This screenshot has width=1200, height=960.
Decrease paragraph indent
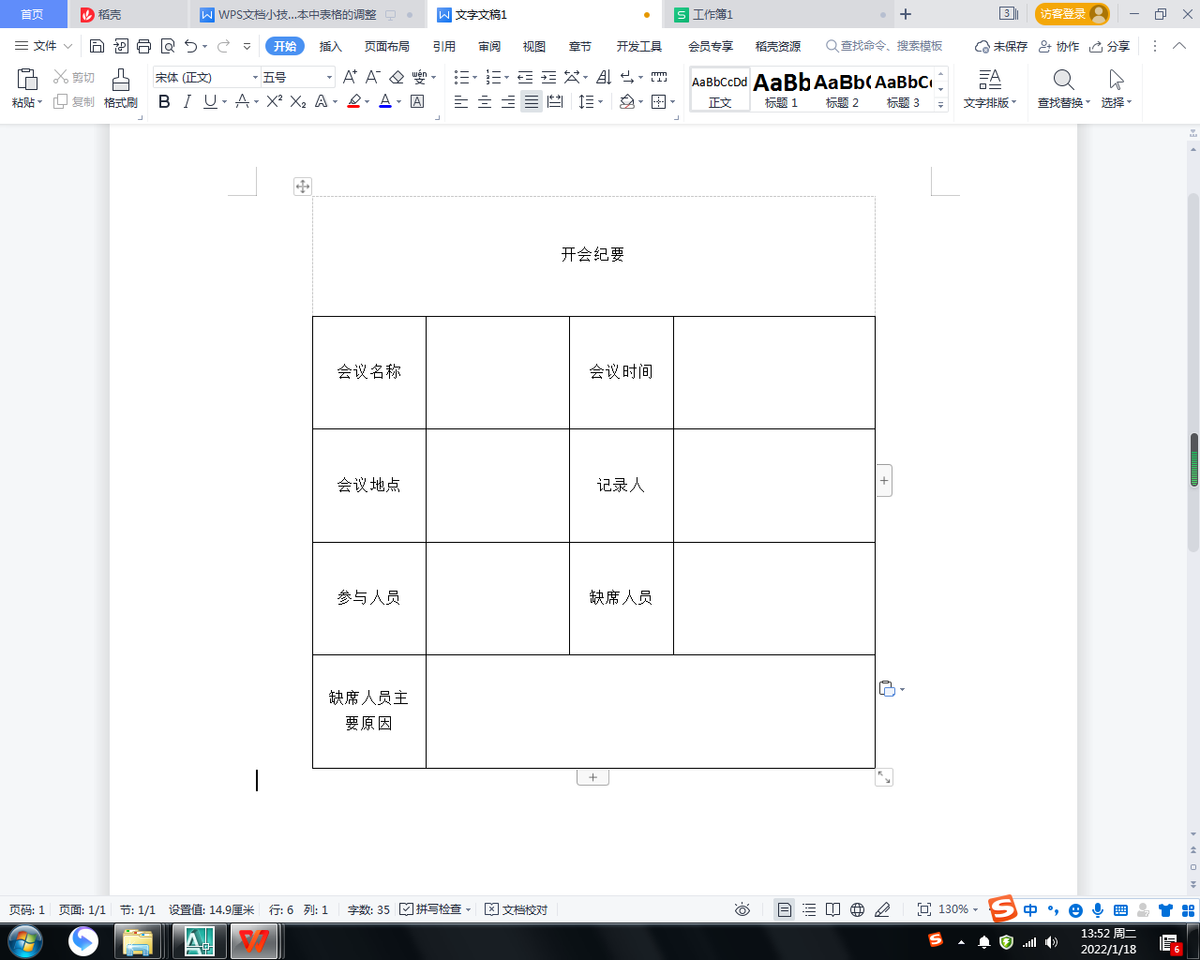(525, 77)
